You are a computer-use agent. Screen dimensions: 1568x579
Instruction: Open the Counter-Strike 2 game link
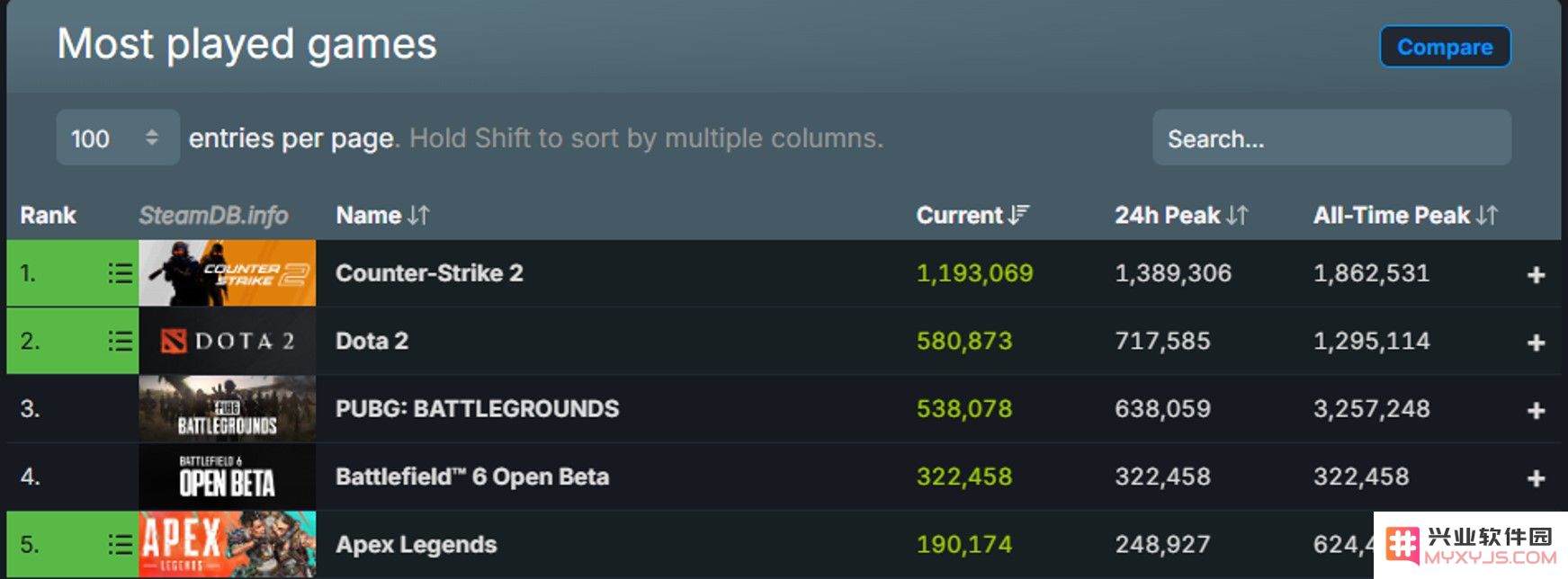[x=429, y=273]
